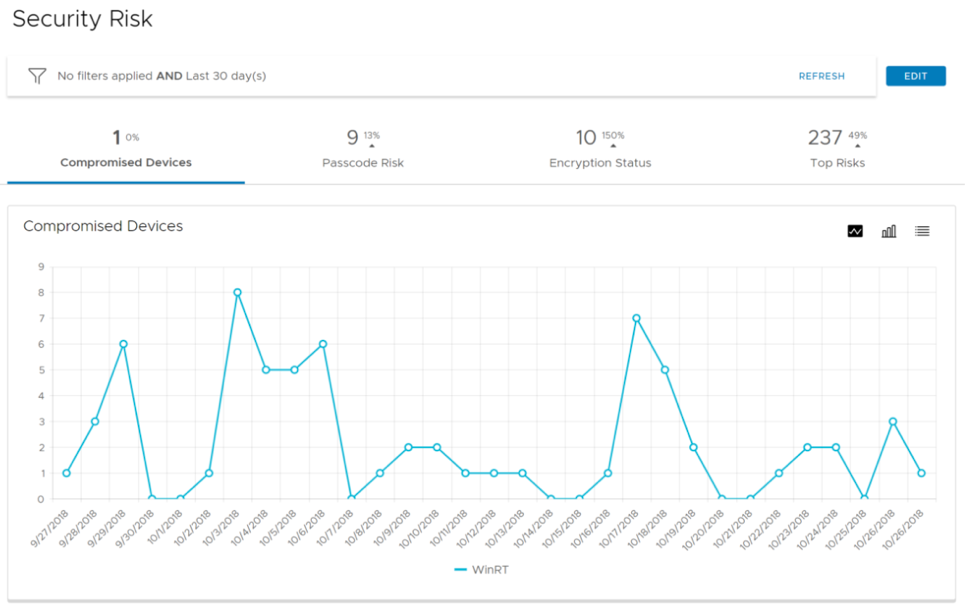Switch to line chart view
Image resolution: width=974 pixels, height=610 pixels.
point(855,231)
